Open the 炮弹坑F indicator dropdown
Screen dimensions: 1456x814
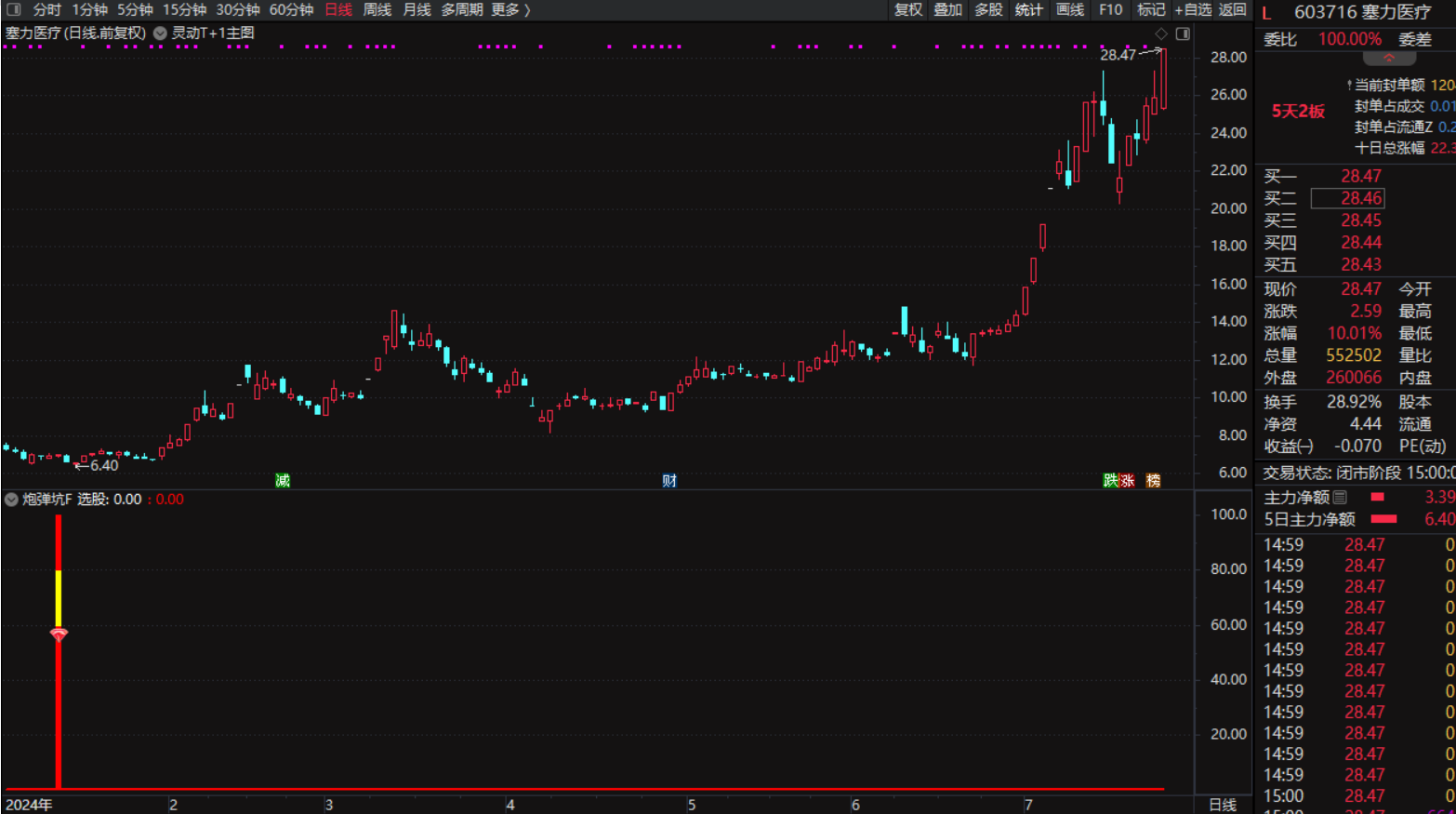pyautogui.click(x=11, y=500)
